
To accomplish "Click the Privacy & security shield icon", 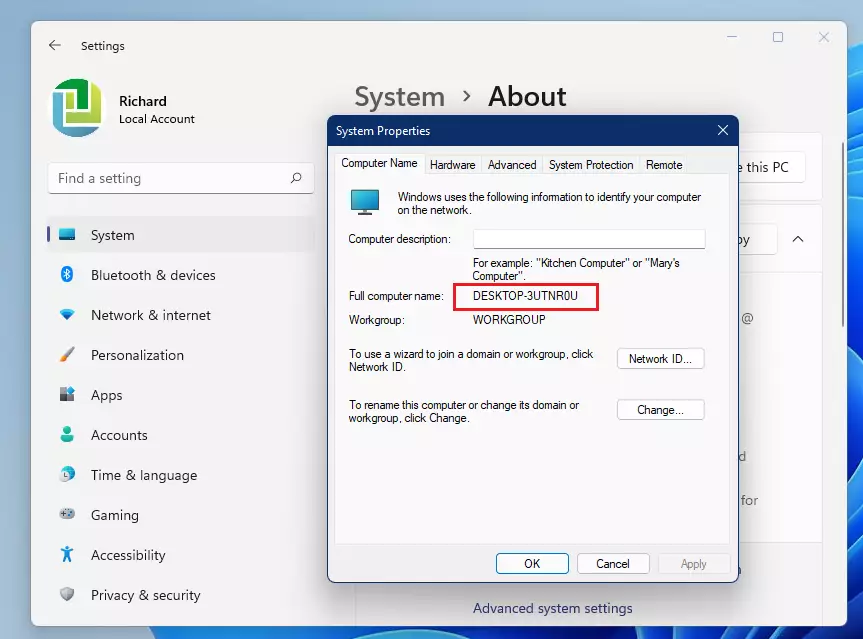I will (67, 594).
